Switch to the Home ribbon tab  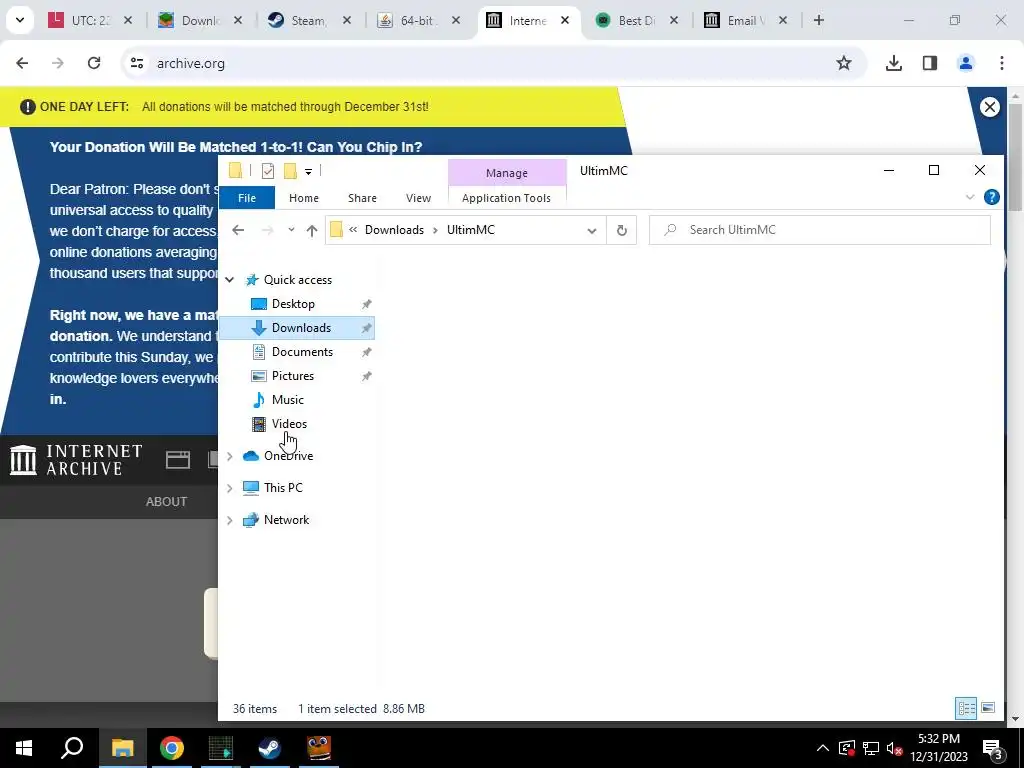(304, 198)
